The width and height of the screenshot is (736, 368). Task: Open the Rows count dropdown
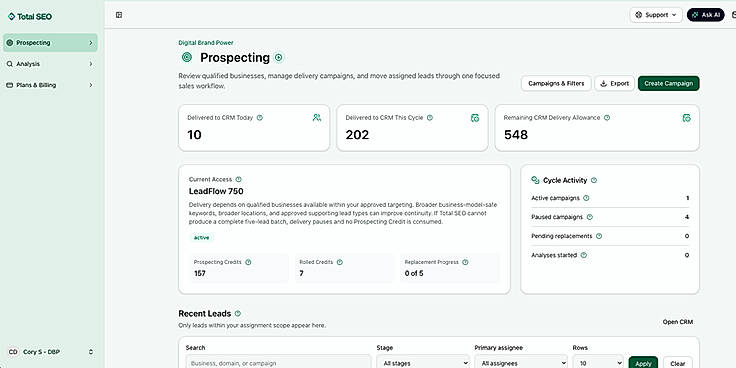pos(598,362)
